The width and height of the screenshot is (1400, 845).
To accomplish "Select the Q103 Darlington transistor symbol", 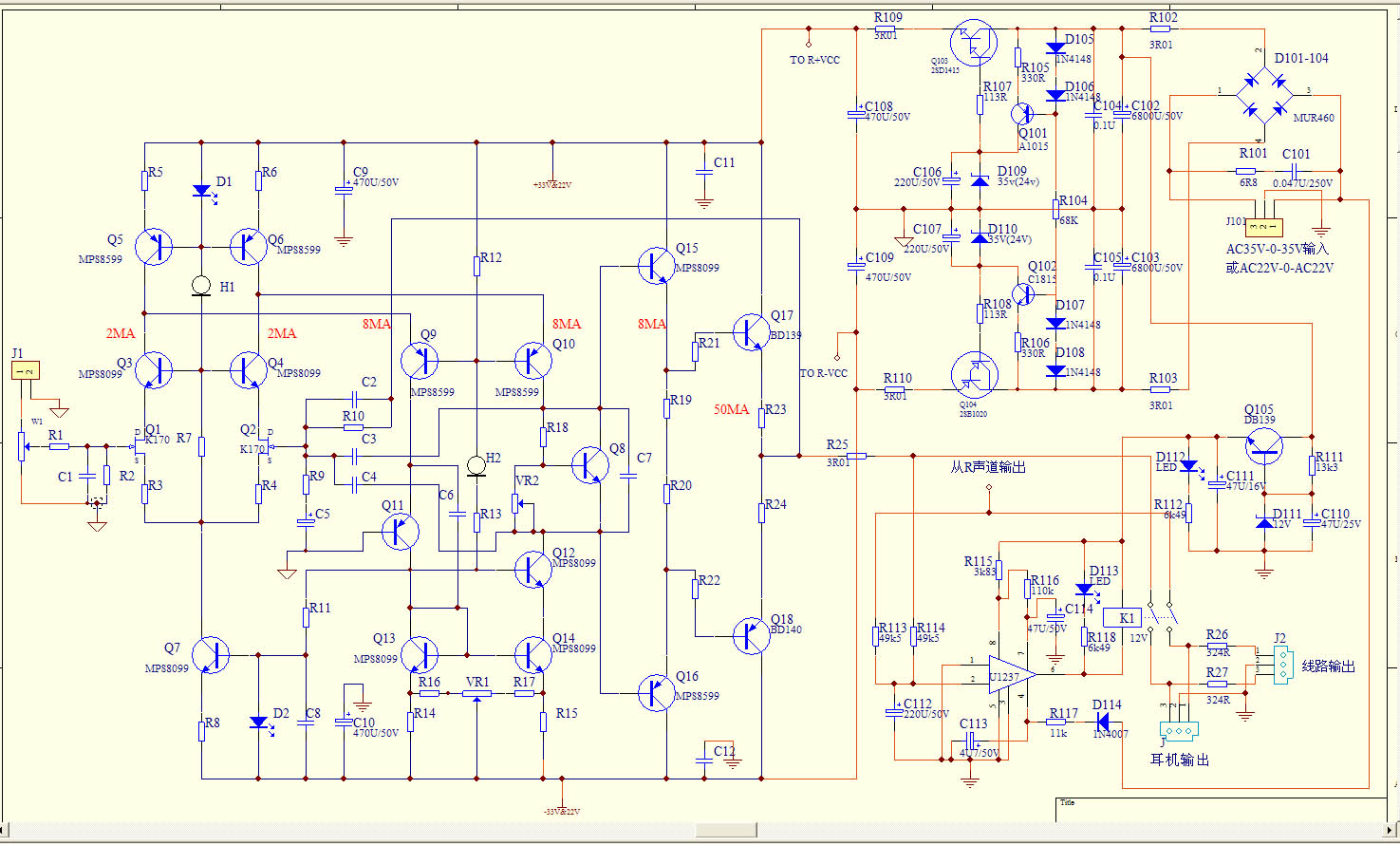I will 974,43.
